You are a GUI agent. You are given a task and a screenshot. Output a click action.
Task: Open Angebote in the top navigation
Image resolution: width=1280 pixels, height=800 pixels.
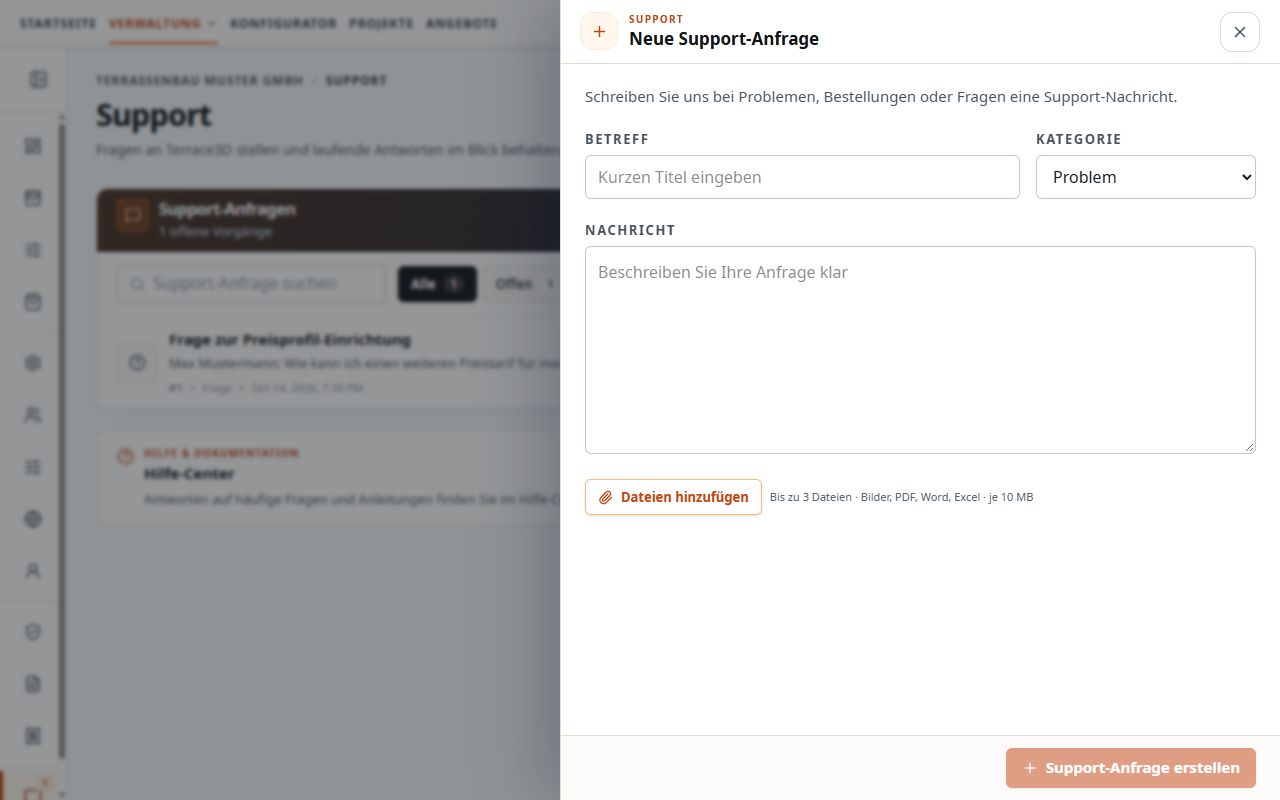pyautogui.click(x=463, y=23)
